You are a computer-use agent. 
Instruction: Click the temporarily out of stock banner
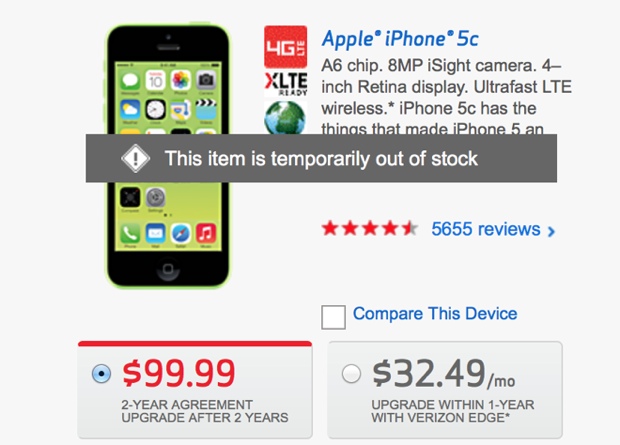(321, 158)
